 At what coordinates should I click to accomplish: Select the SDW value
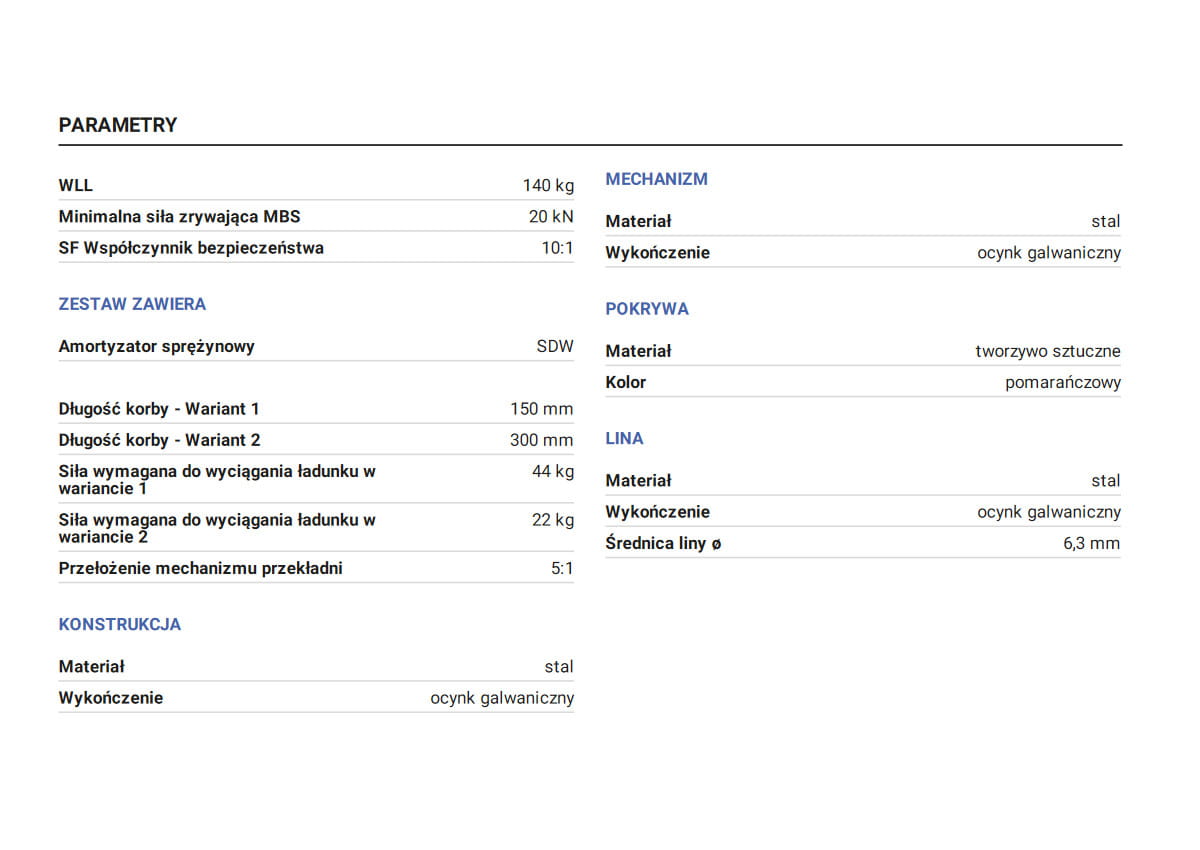[x=555, y=347]
